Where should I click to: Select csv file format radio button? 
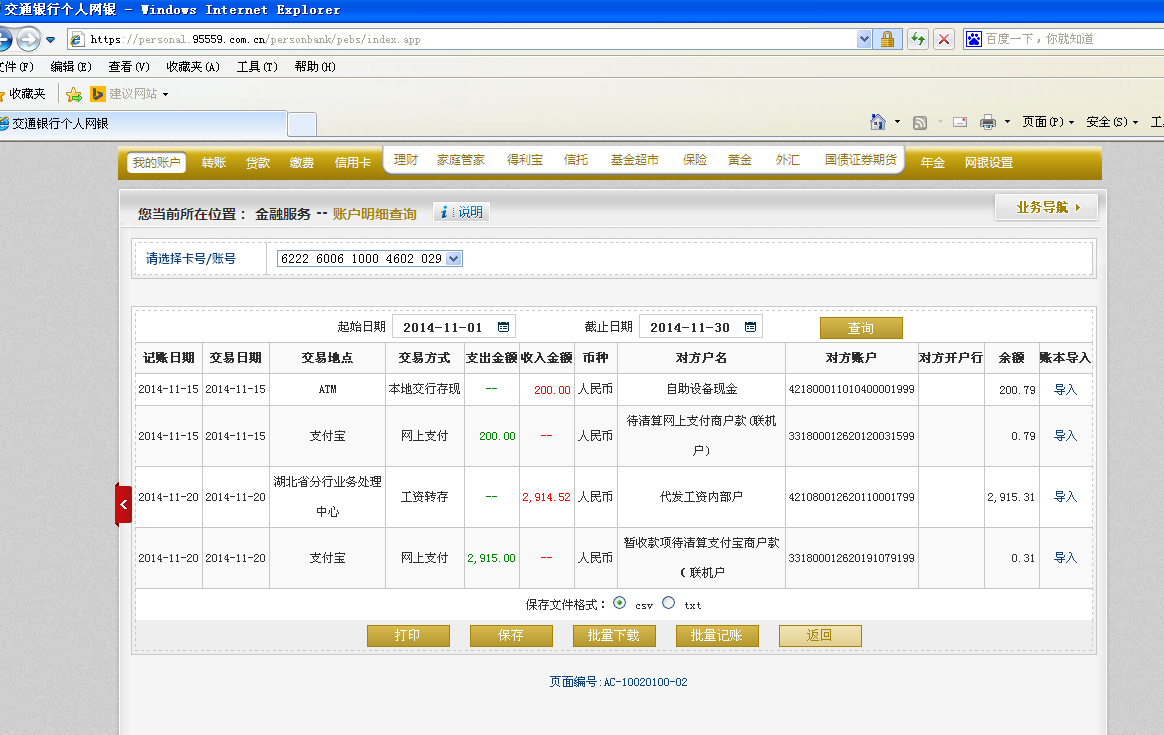click(620, 603)
